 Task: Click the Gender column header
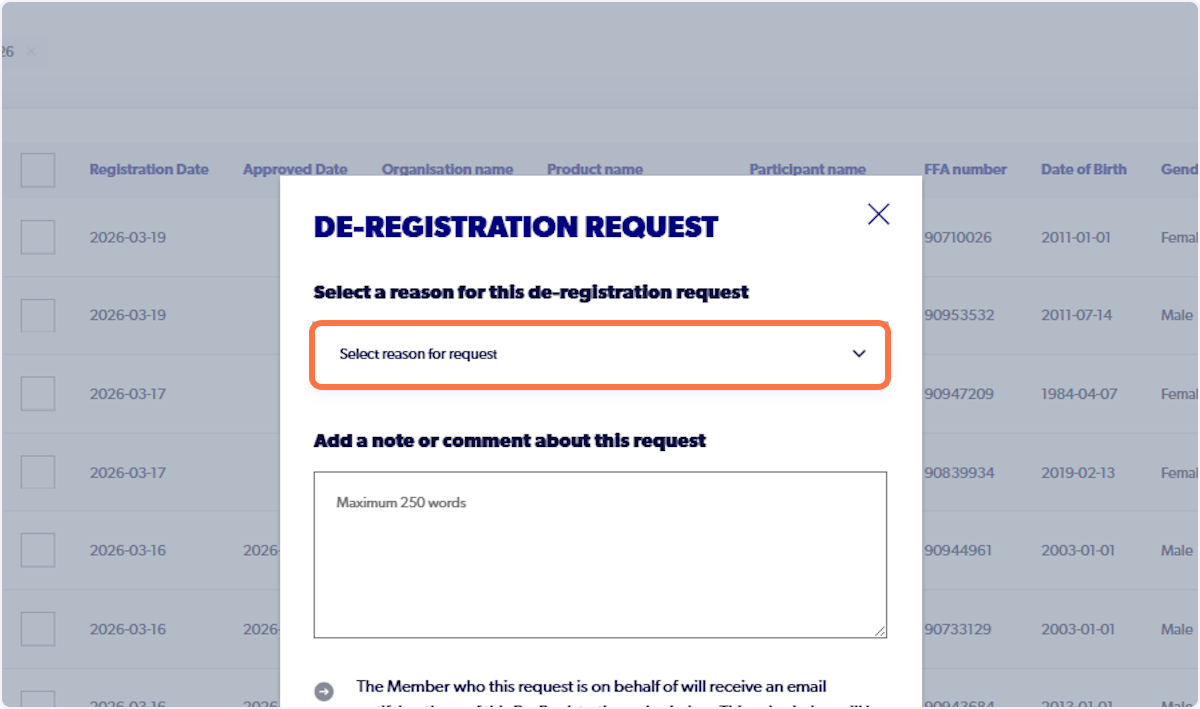(1180, 169)
